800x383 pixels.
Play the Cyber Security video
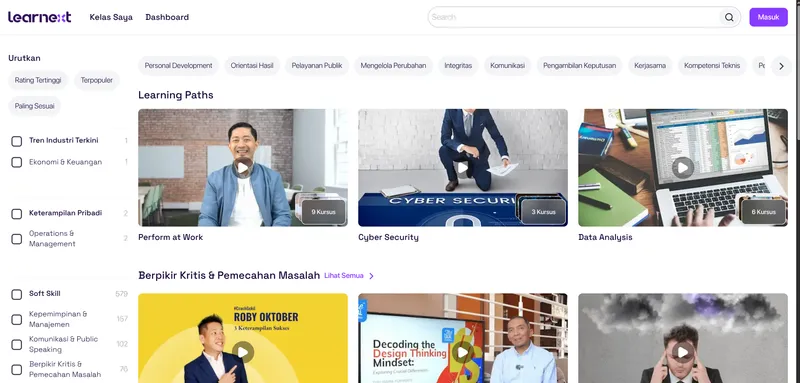[x=463, y=167]
